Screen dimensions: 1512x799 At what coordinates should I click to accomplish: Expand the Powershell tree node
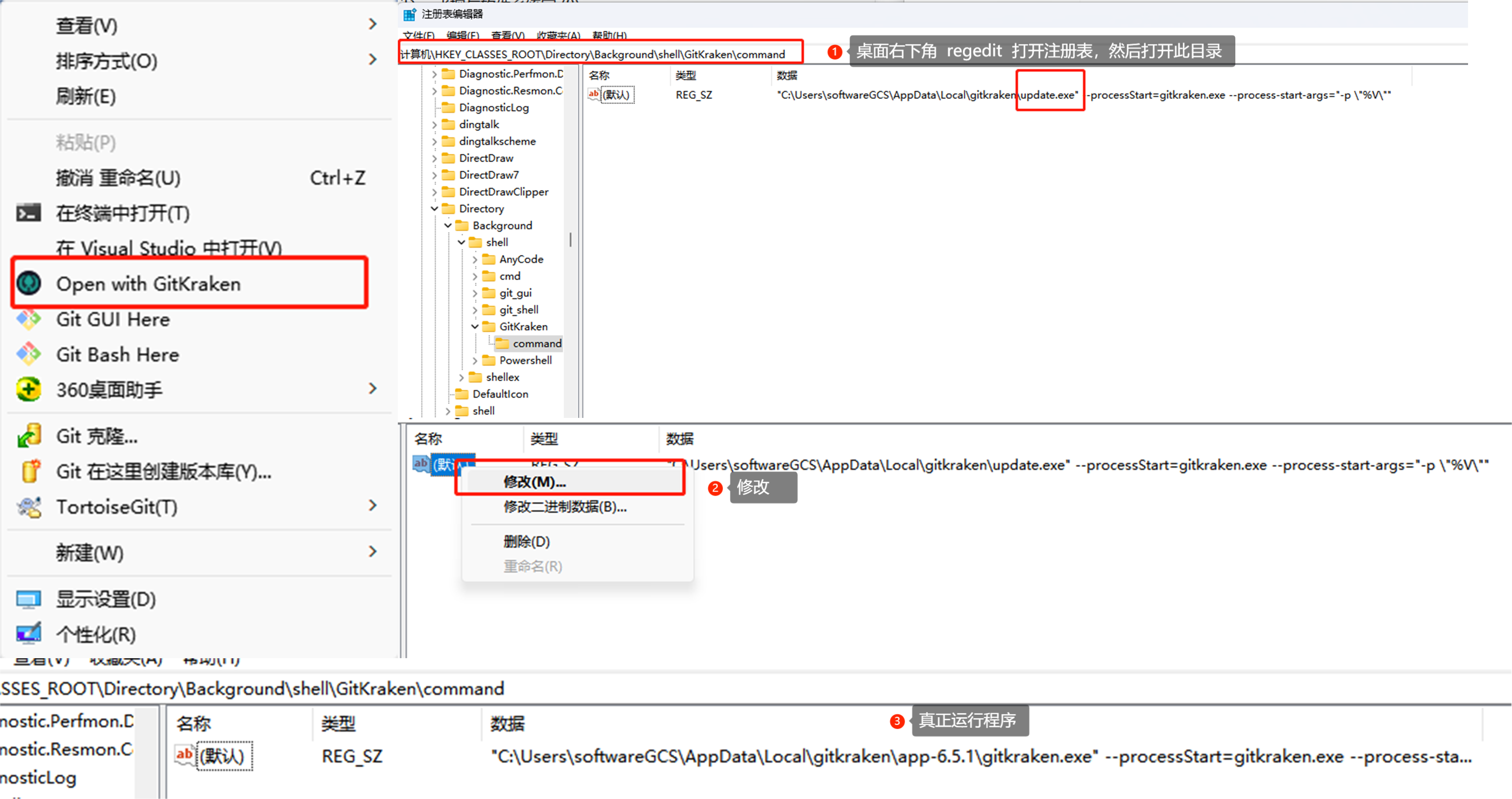pyautogui.click(x=475, y=360)
